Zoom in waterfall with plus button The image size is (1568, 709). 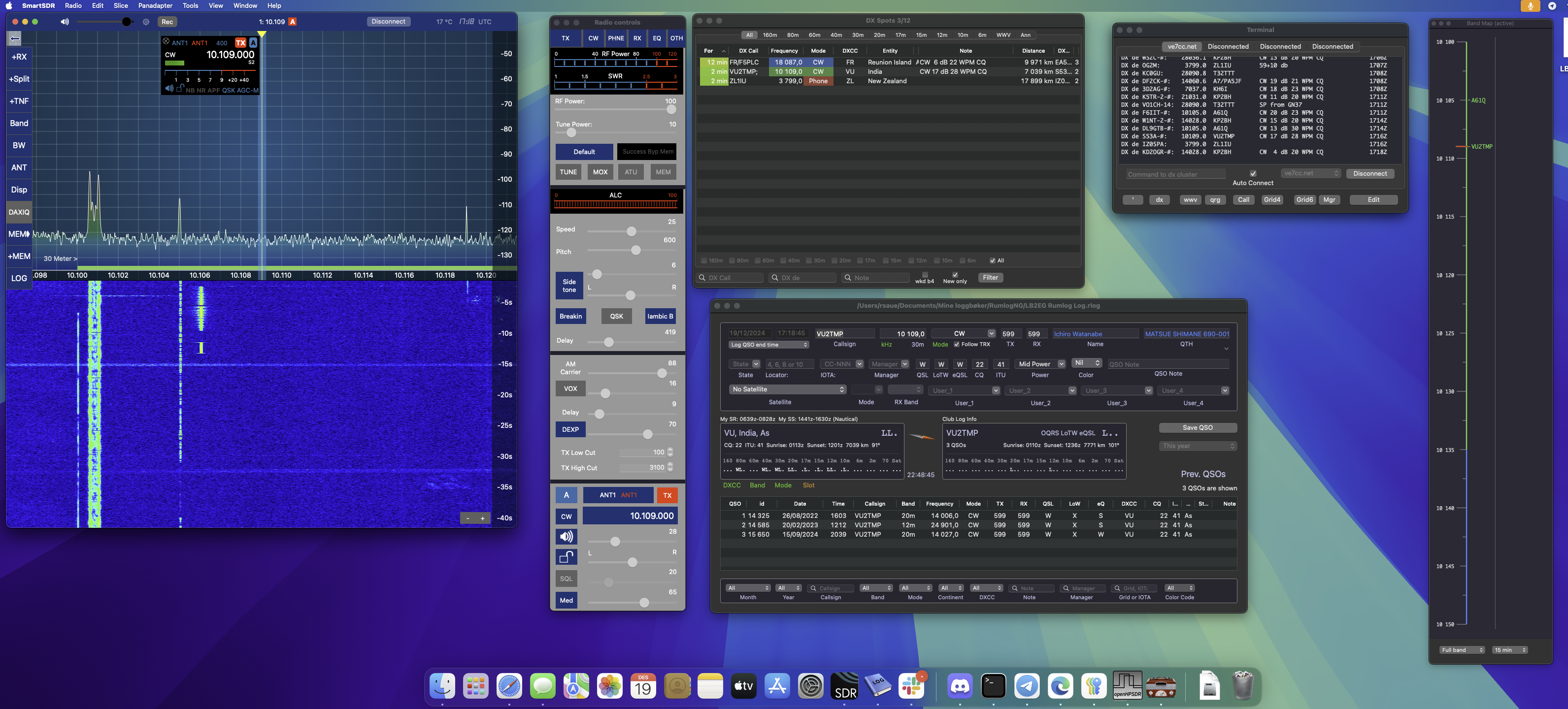[x=483, y=518]
